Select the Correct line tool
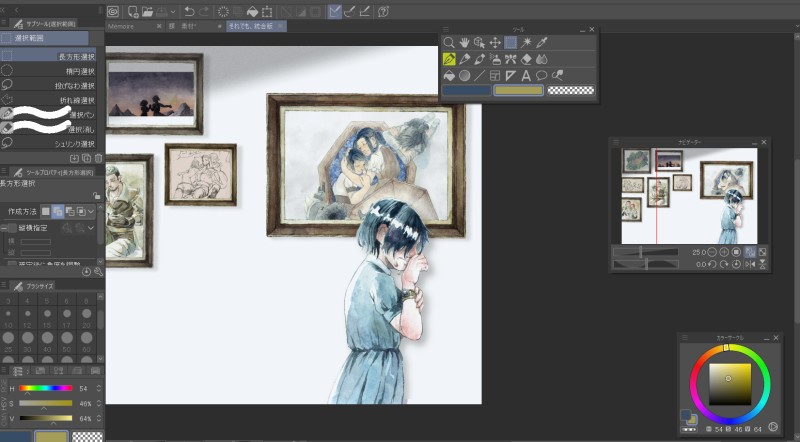 [x=557, y=76]
